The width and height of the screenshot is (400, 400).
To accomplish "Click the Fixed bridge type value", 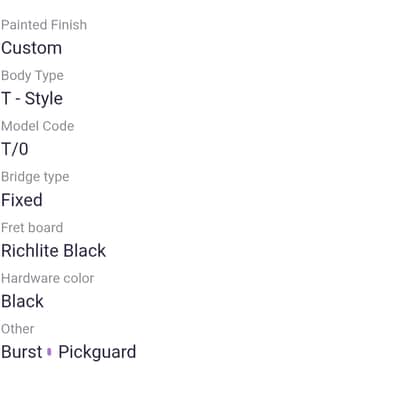I will click(x=22, y=200).
